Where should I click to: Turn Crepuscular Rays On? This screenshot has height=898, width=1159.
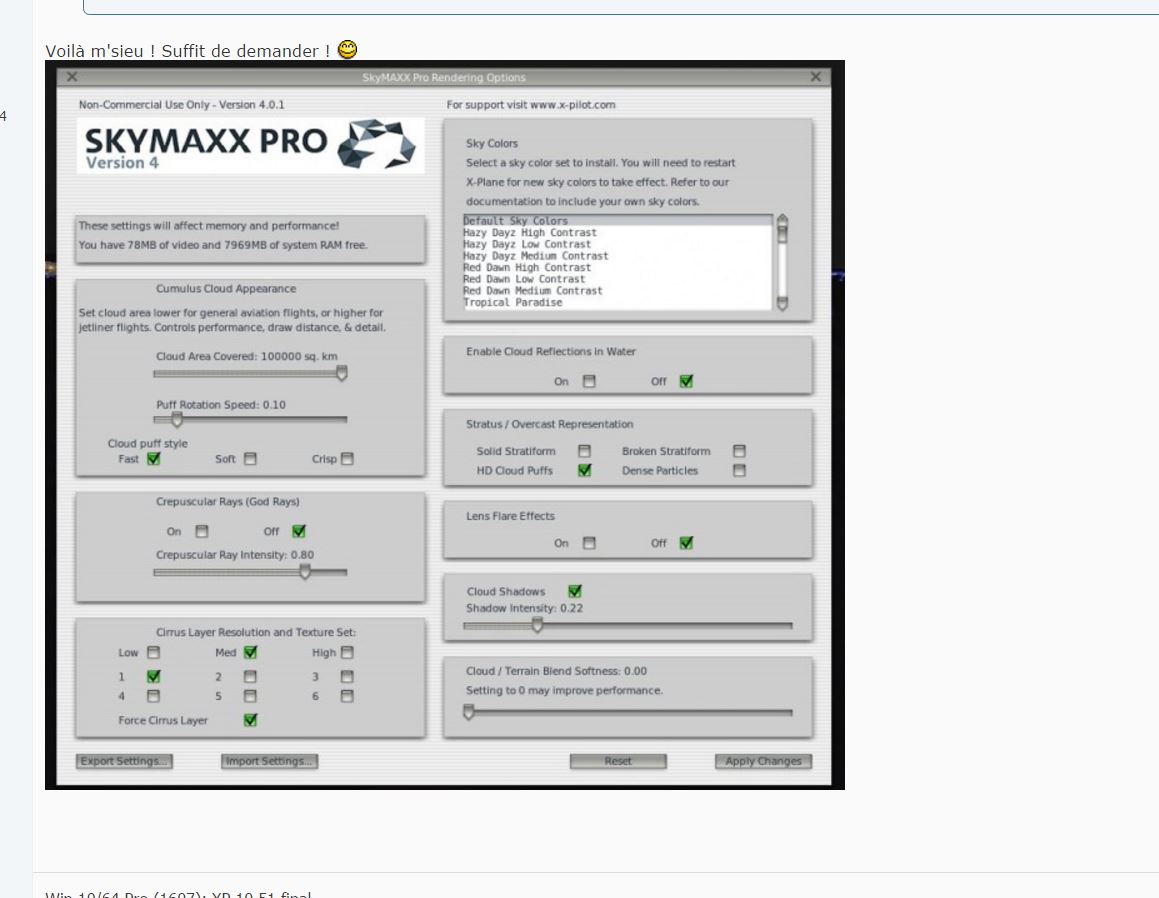(202, 531)
